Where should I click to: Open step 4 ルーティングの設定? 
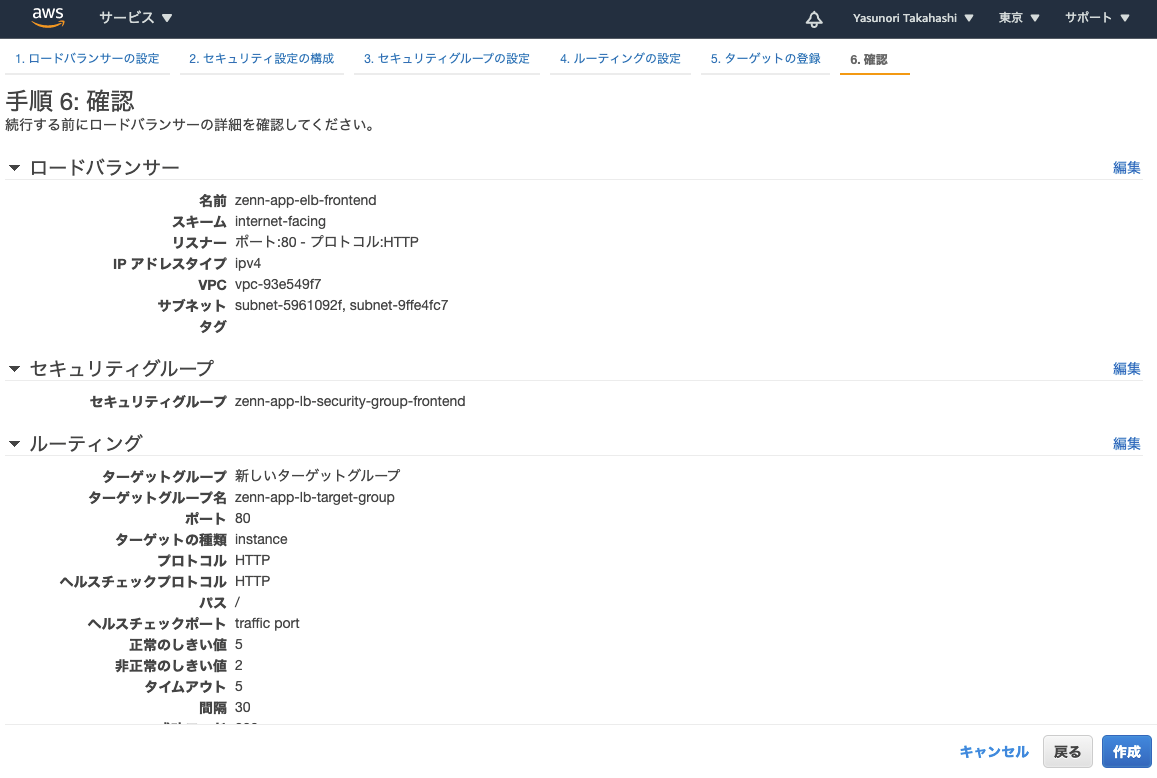click(620, 58)
